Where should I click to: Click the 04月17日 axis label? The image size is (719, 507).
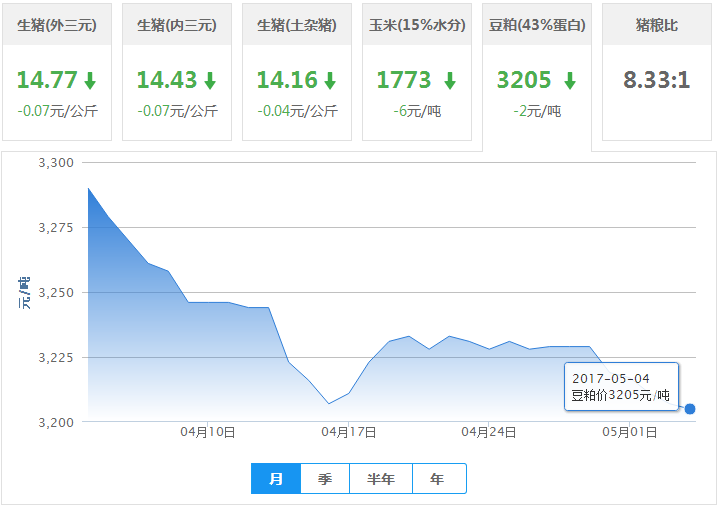coord(348,432)
